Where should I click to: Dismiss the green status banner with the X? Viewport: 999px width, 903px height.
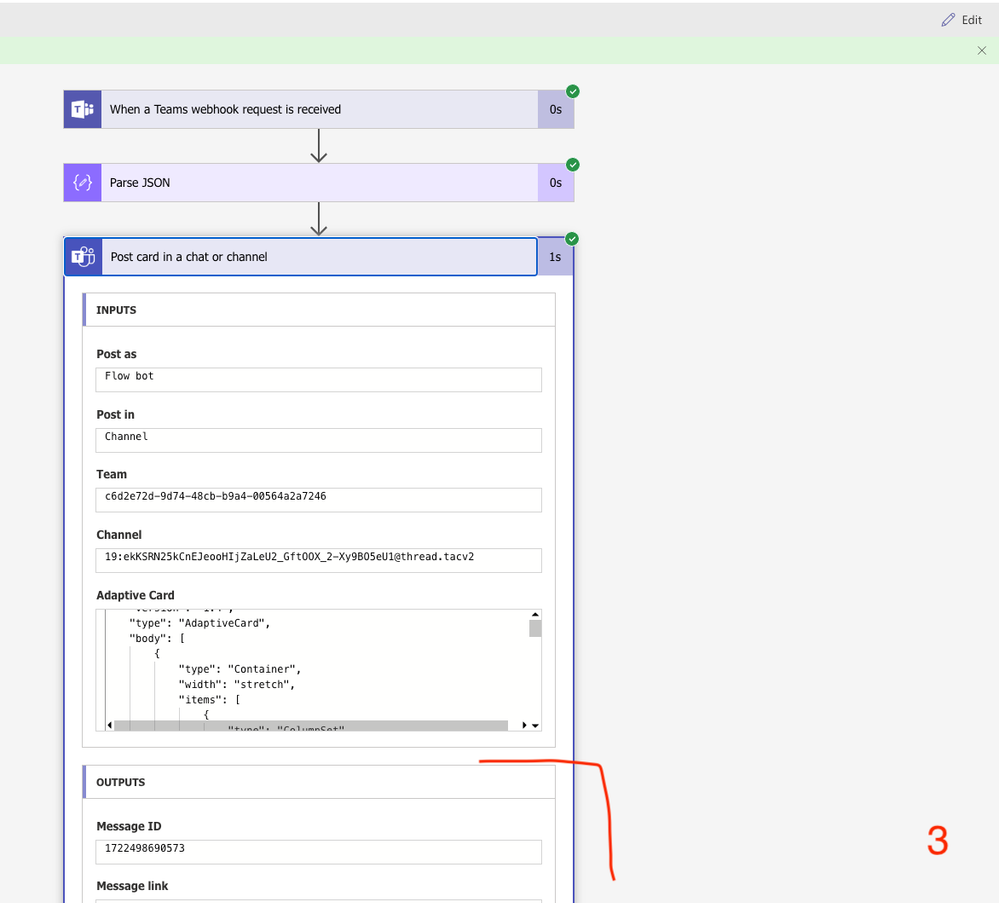[x=981, y=50]
